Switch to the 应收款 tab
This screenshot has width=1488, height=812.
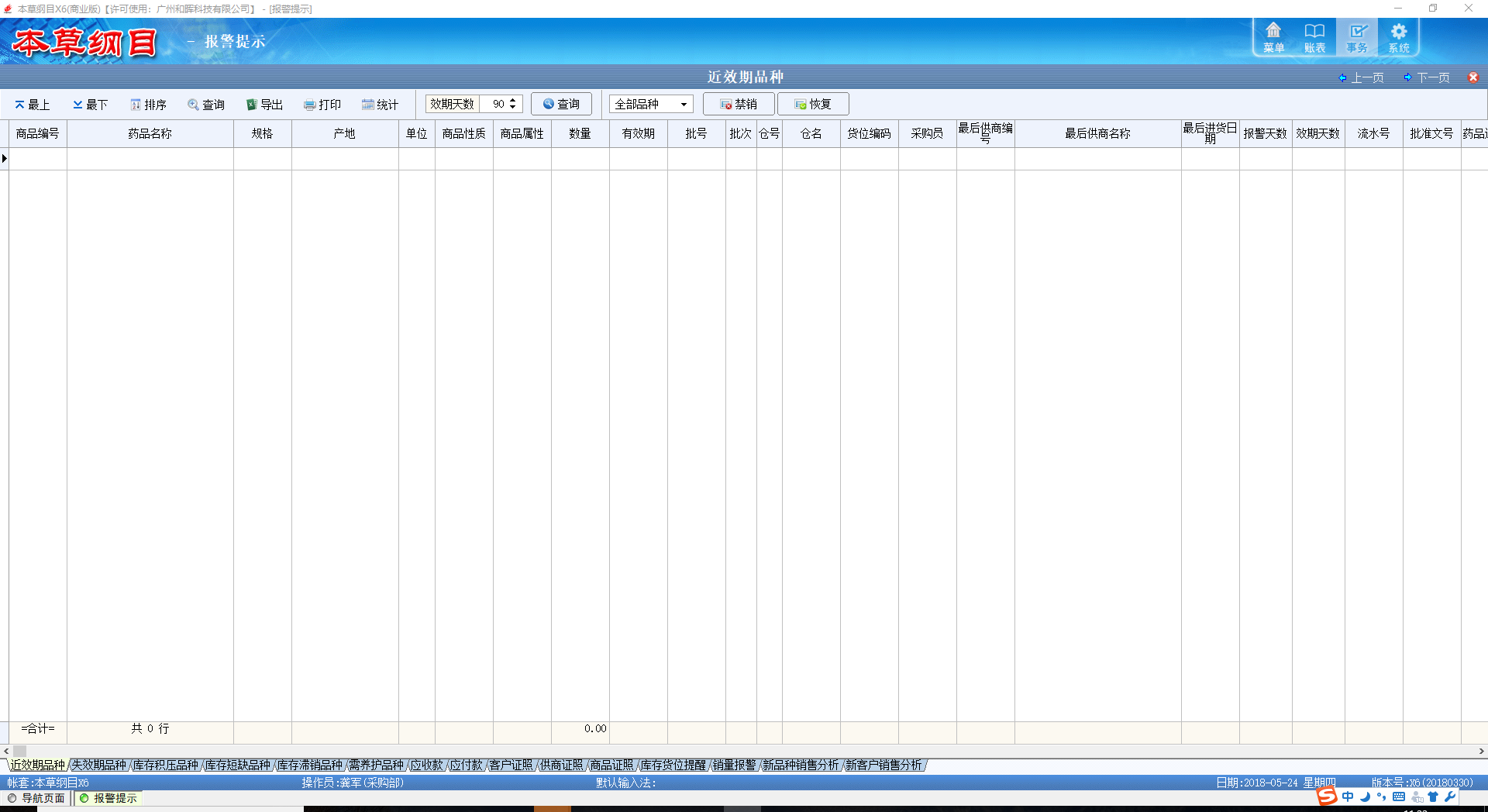coord(427,766)
